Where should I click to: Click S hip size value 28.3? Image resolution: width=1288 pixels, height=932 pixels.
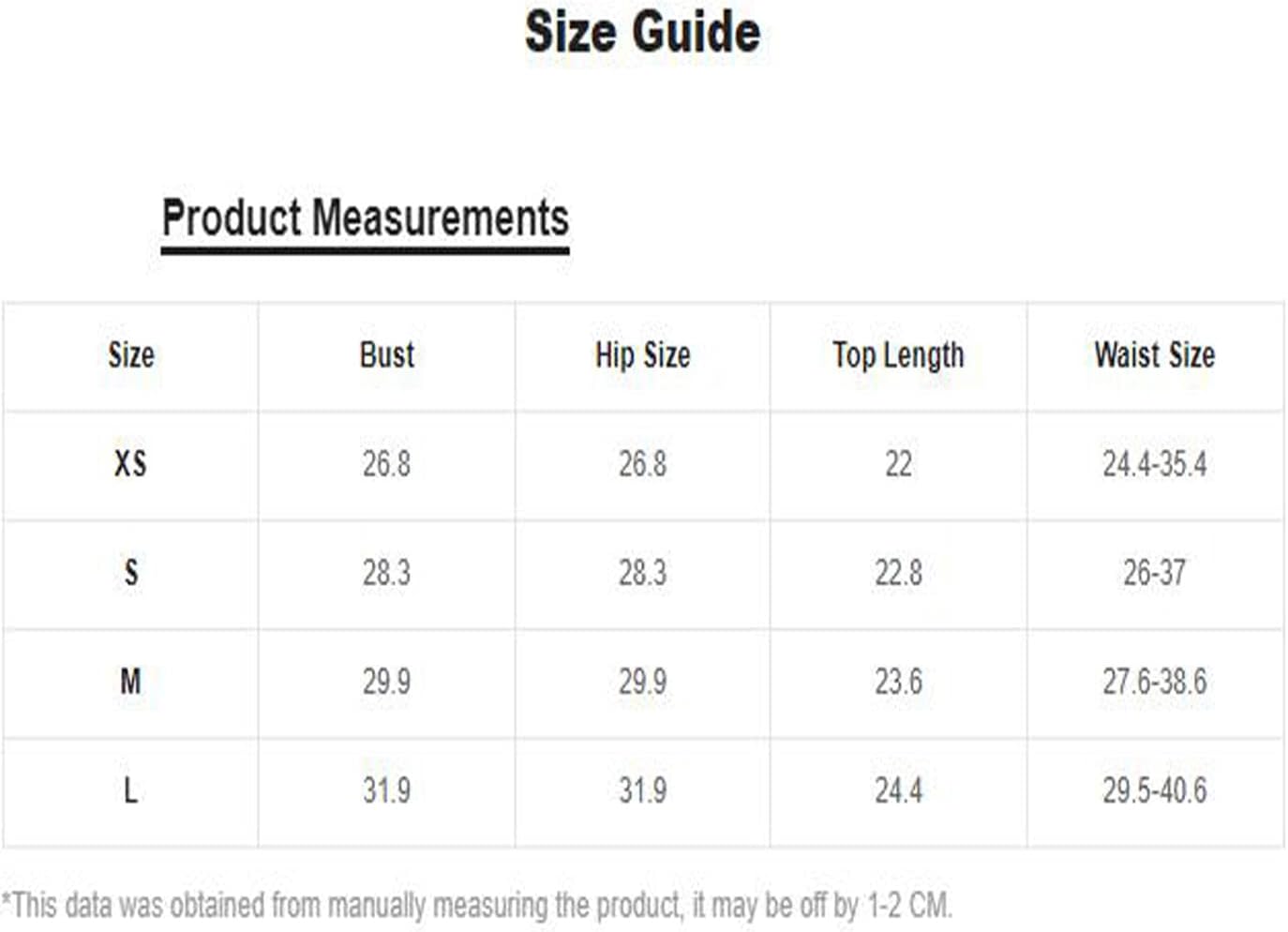642,572
